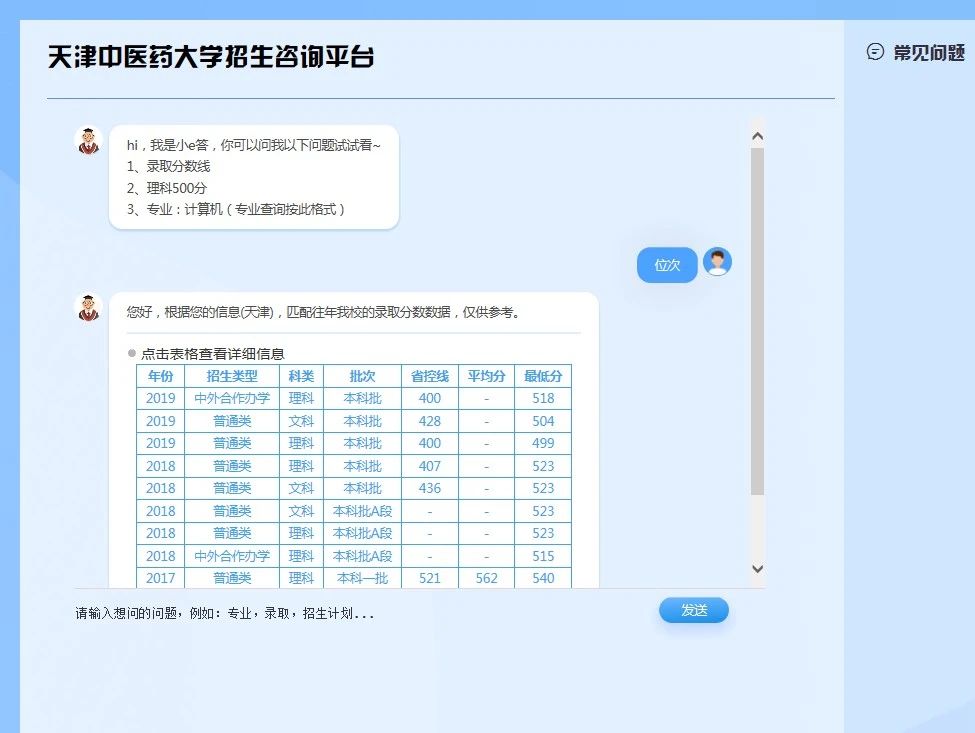Click 中外合作办学 in the 2018 row

coord(232,556)
